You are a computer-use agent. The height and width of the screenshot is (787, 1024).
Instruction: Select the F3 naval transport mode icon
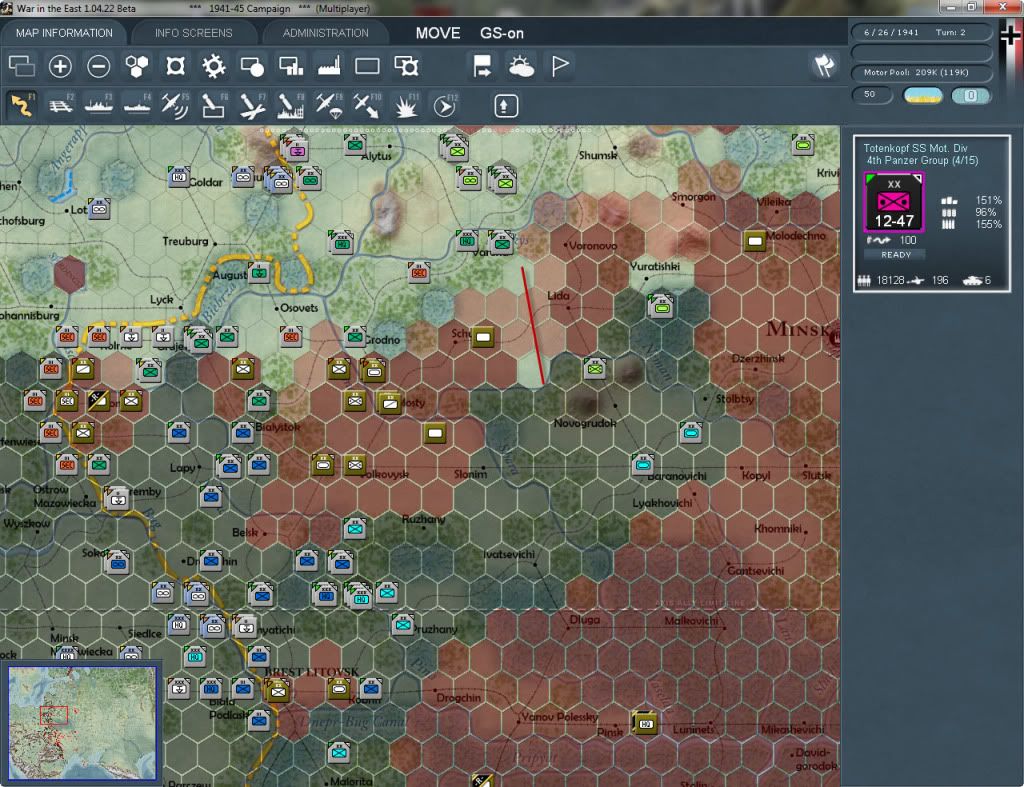click(x=99, y=105)
